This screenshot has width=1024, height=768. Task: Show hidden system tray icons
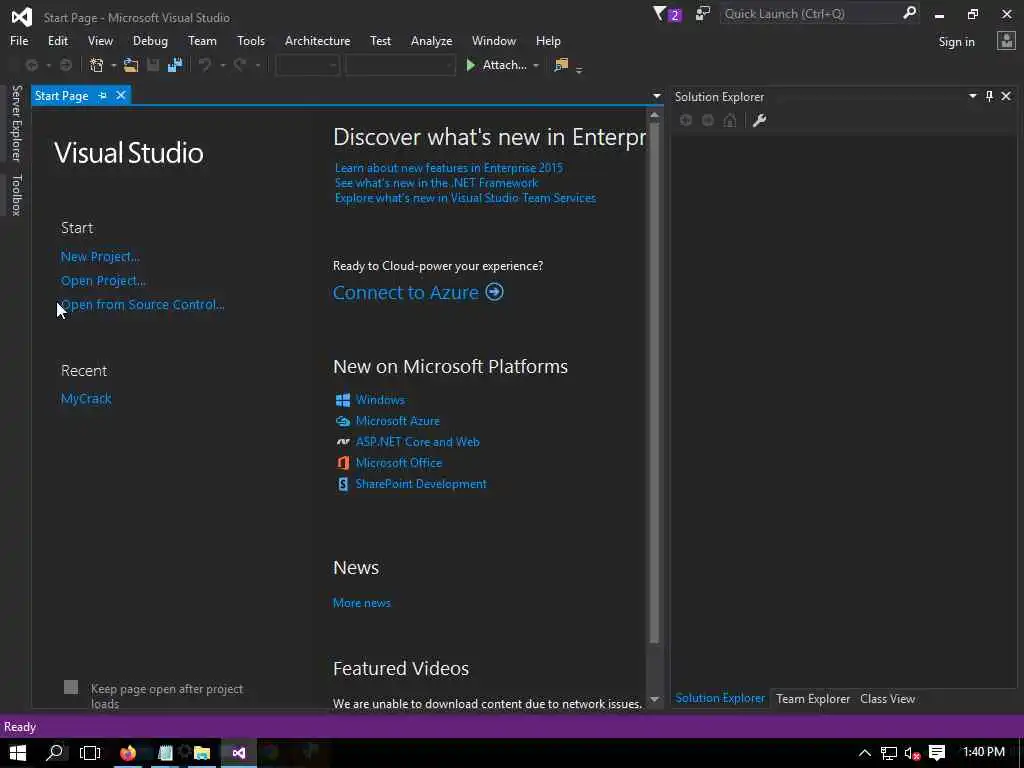coord(865,753)
